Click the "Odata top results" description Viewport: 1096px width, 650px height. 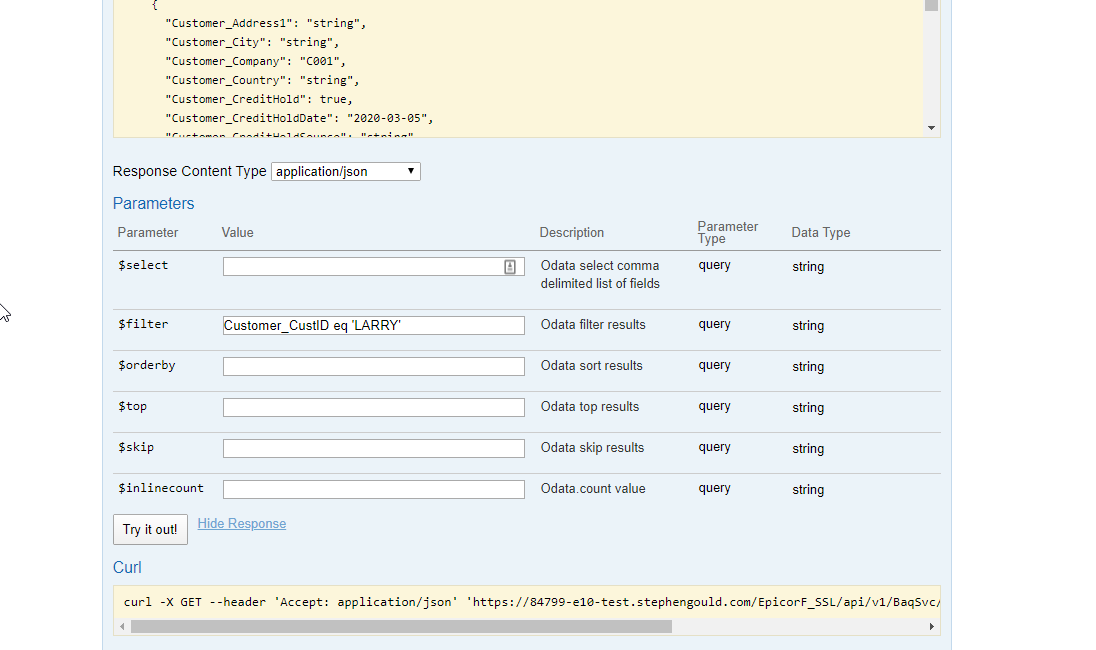point(589,407)
